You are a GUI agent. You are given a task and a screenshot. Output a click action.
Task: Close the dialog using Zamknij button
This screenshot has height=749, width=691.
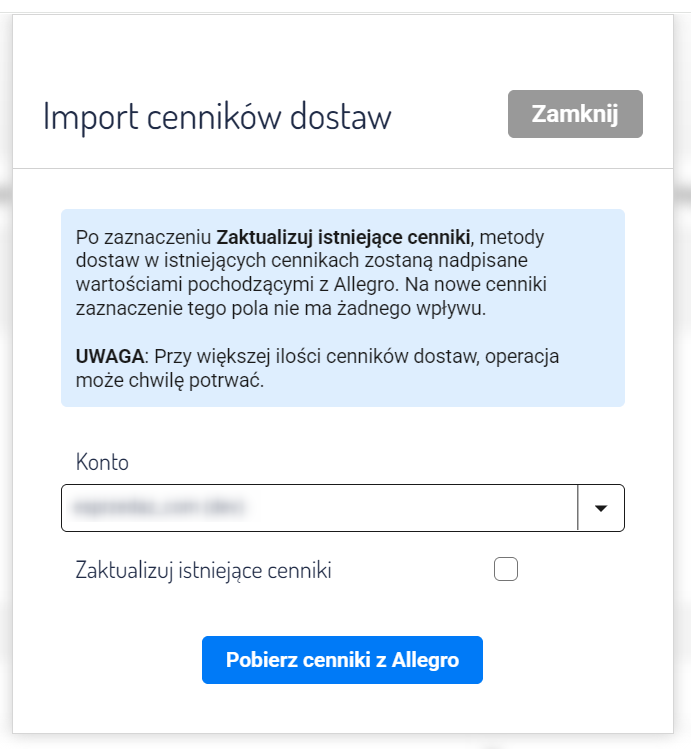coord(575,114)
